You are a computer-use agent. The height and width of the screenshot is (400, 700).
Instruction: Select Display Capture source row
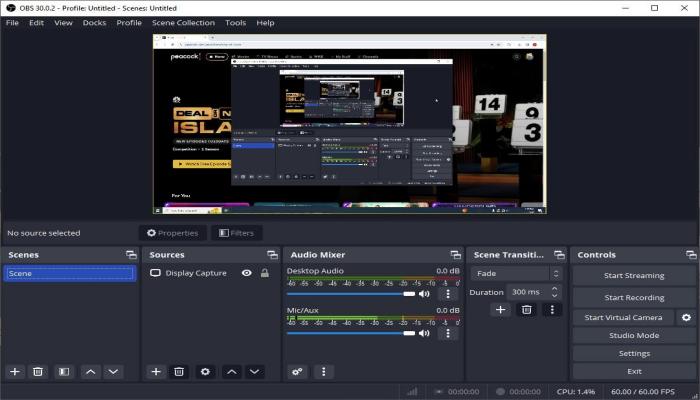(210, 273)
